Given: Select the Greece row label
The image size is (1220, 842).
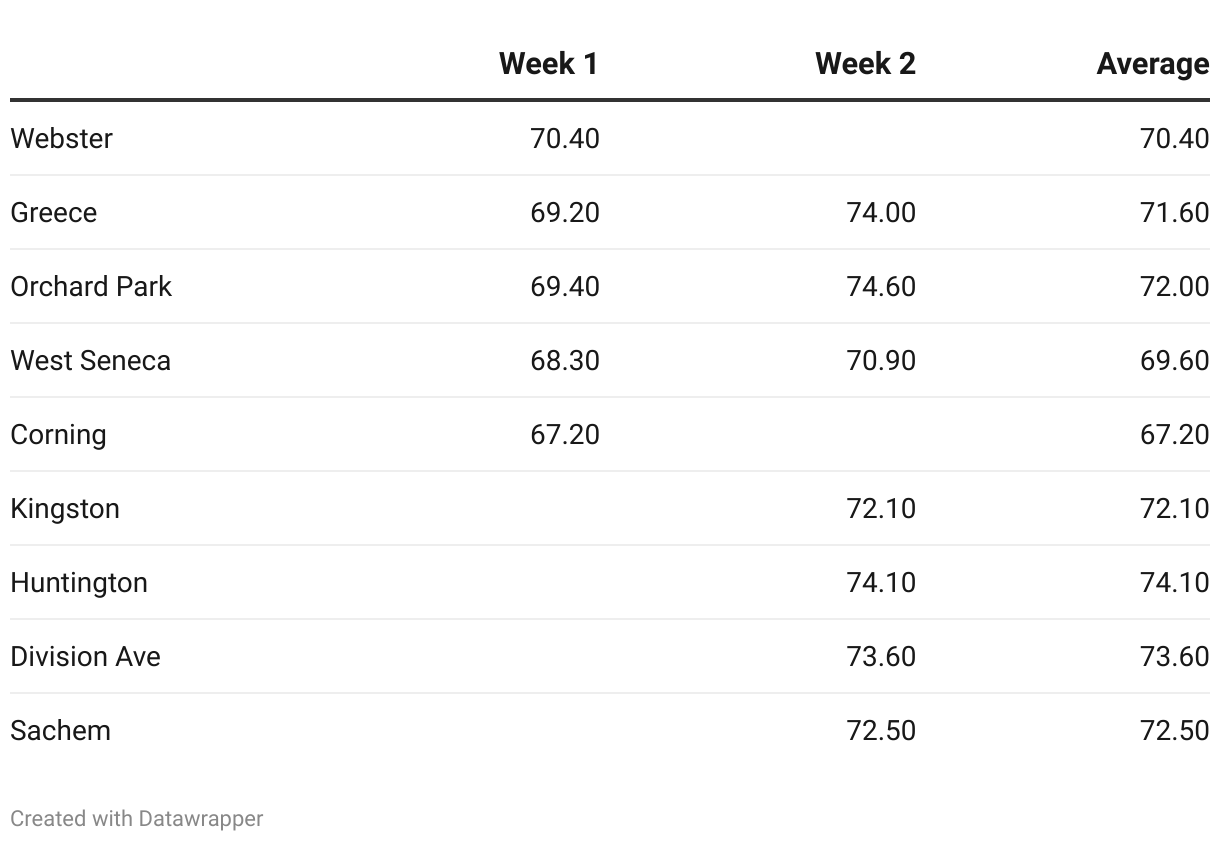Looking at the screenshot, I should [53, 212].
